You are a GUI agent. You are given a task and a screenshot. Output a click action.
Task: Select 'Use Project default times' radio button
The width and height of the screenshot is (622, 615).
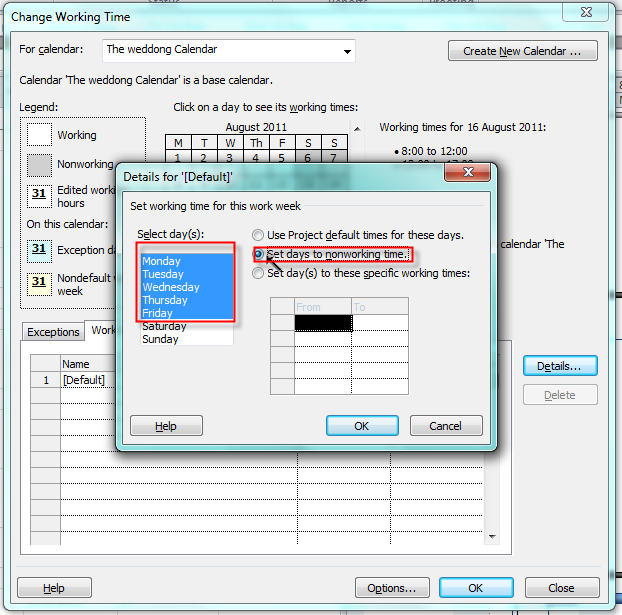tap(259, 235)
